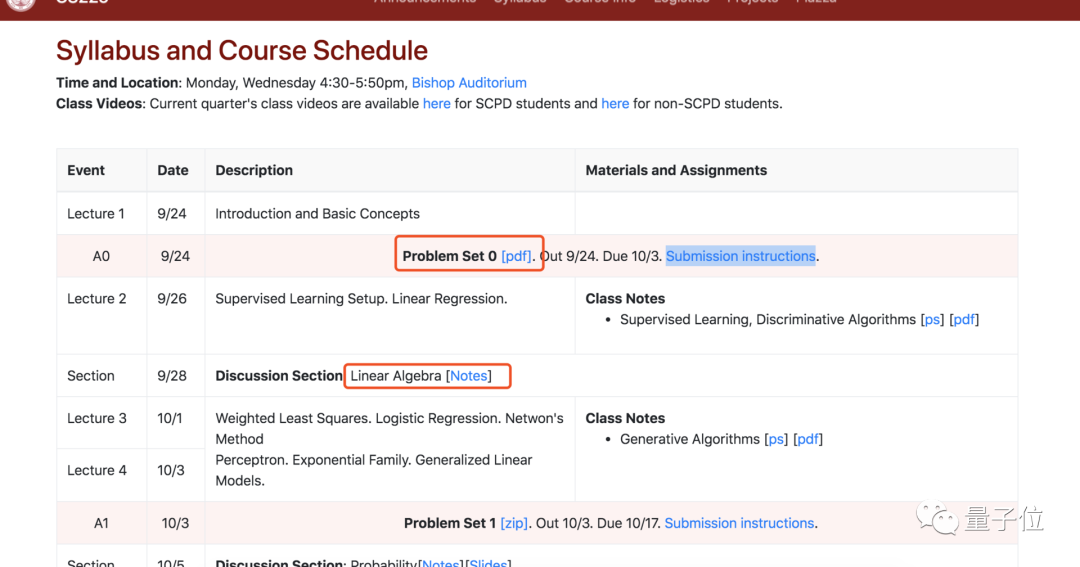Select the Introduction and Basic Concepts cell

(x=318, y=214)
